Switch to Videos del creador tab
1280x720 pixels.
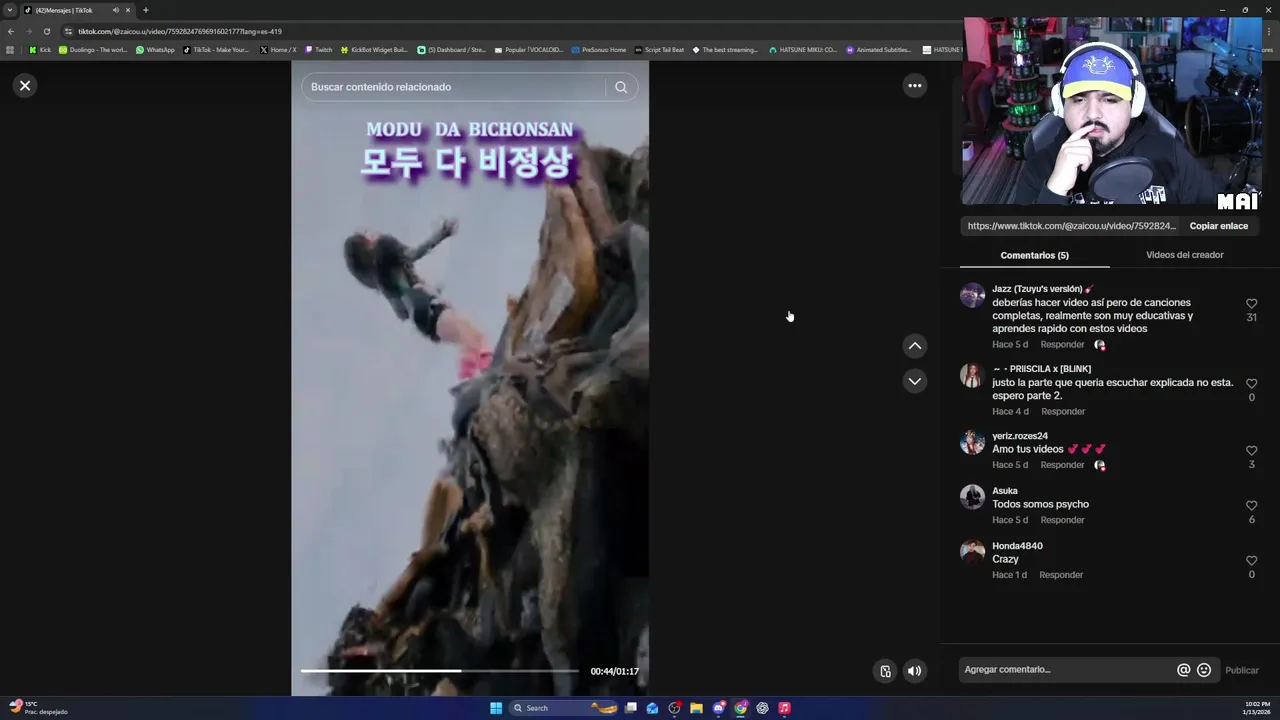[x=1184, y=255]
